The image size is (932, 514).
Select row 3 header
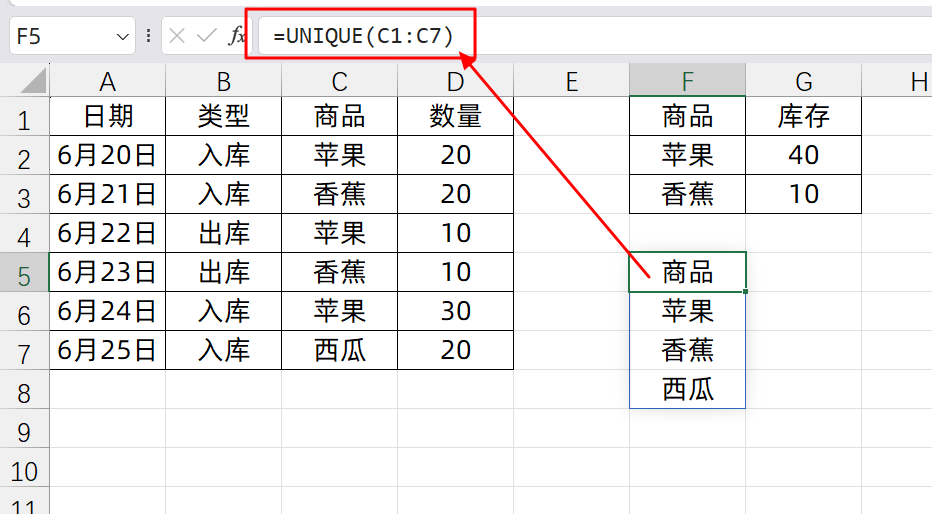pos(24,194)
